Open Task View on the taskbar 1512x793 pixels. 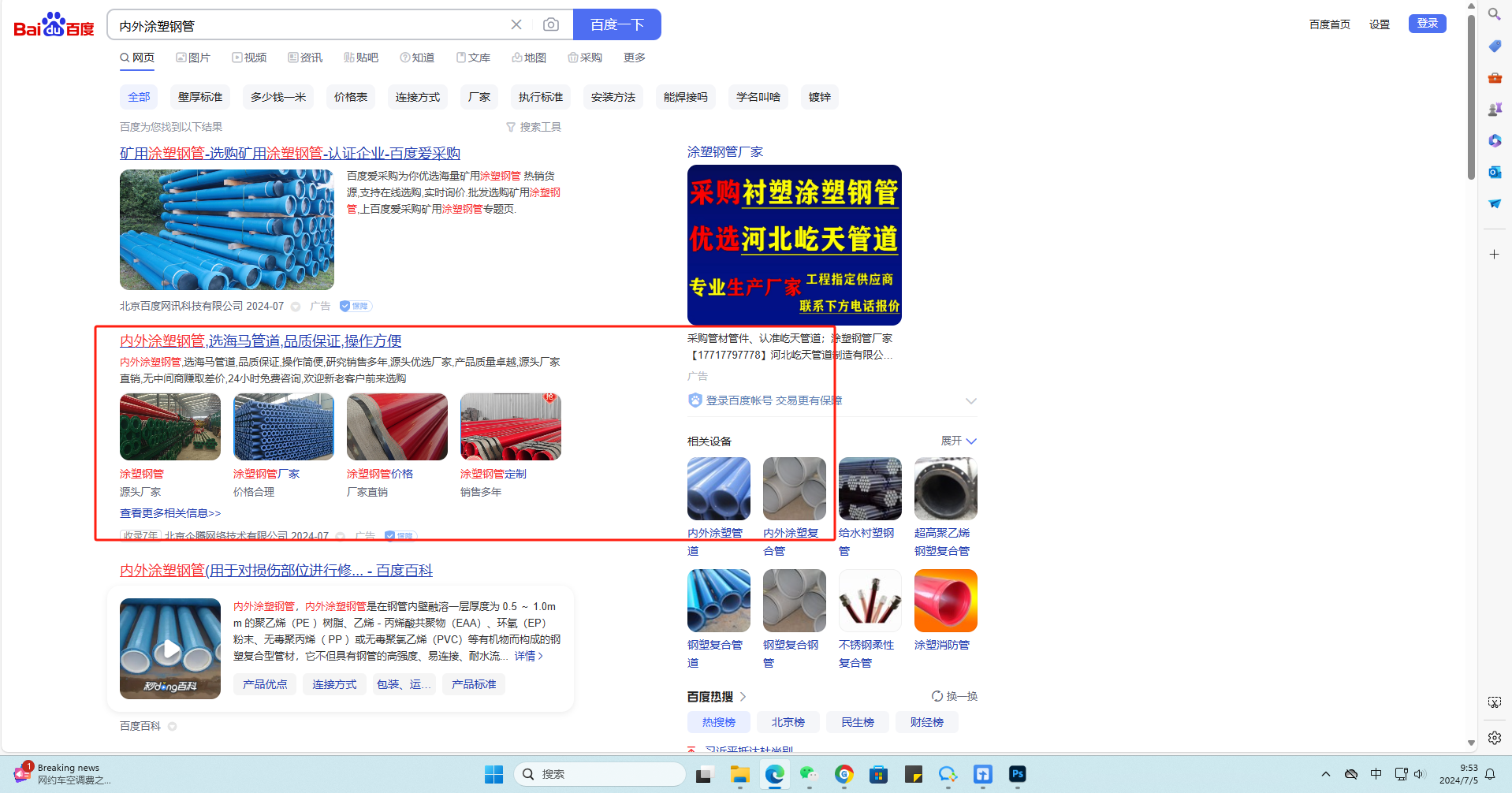[704, 774]
